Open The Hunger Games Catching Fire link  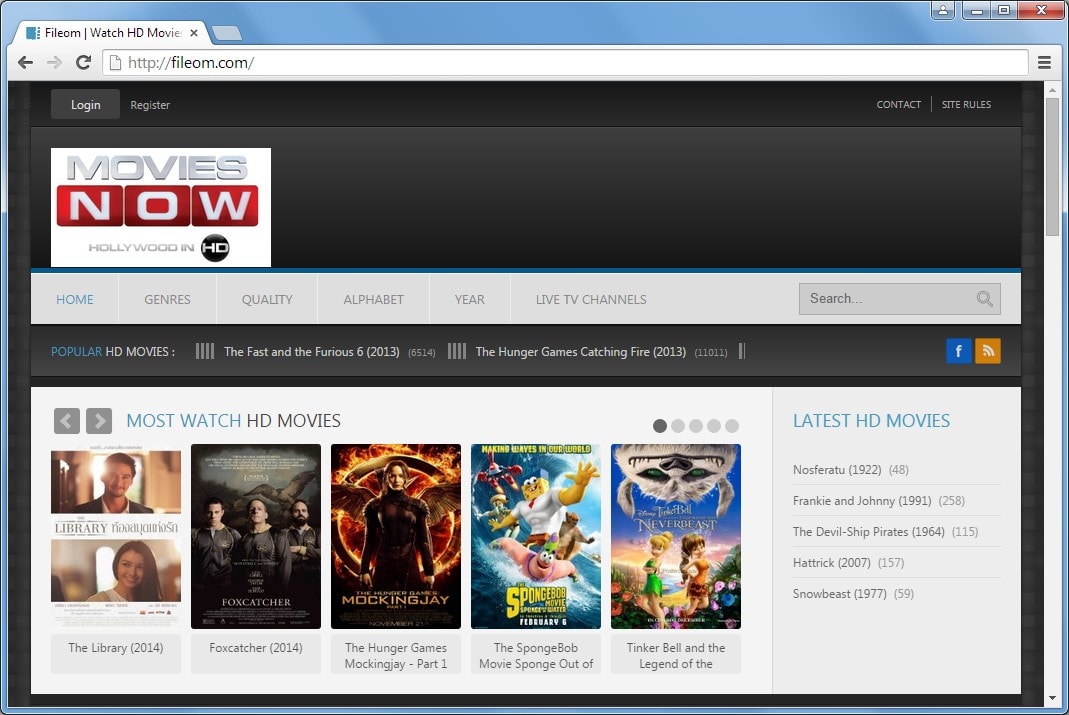click(581, 352)
